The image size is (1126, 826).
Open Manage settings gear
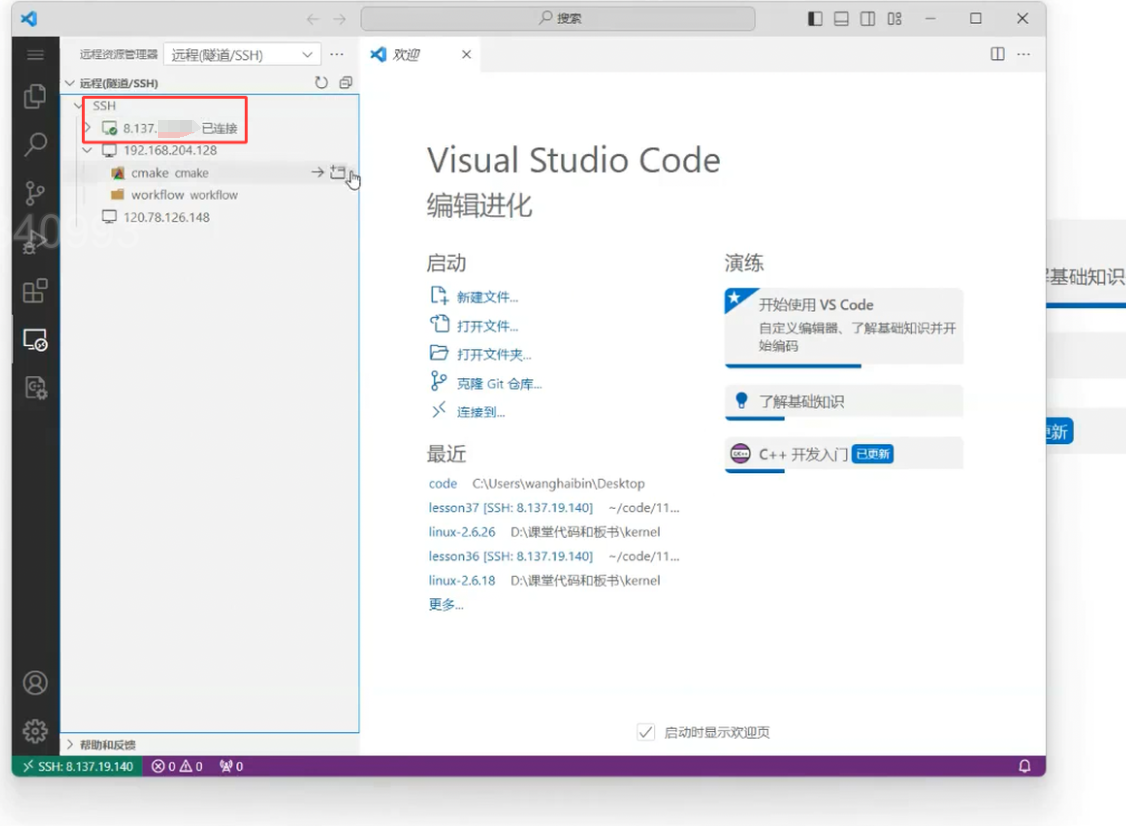35,731
